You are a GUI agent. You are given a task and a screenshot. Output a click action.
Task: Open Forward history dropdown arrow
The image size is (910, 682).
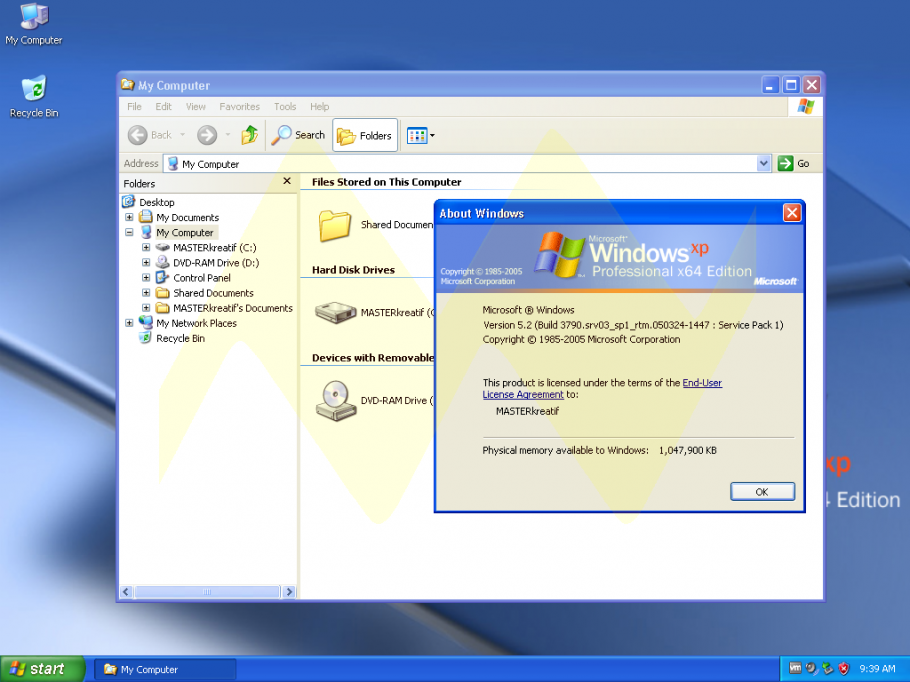click(228, 135)
